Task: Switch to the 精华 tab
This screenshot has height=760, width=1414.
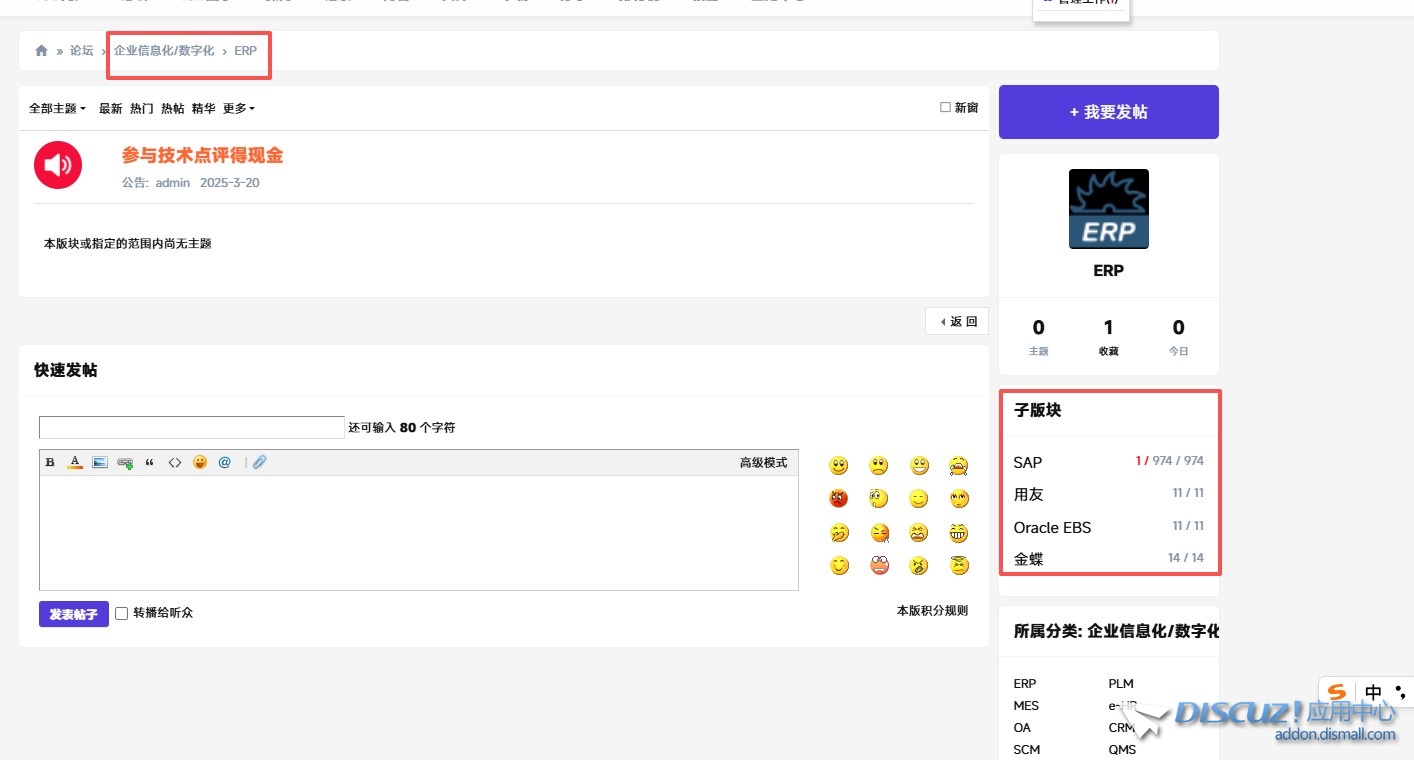Action: click(203, 109)
